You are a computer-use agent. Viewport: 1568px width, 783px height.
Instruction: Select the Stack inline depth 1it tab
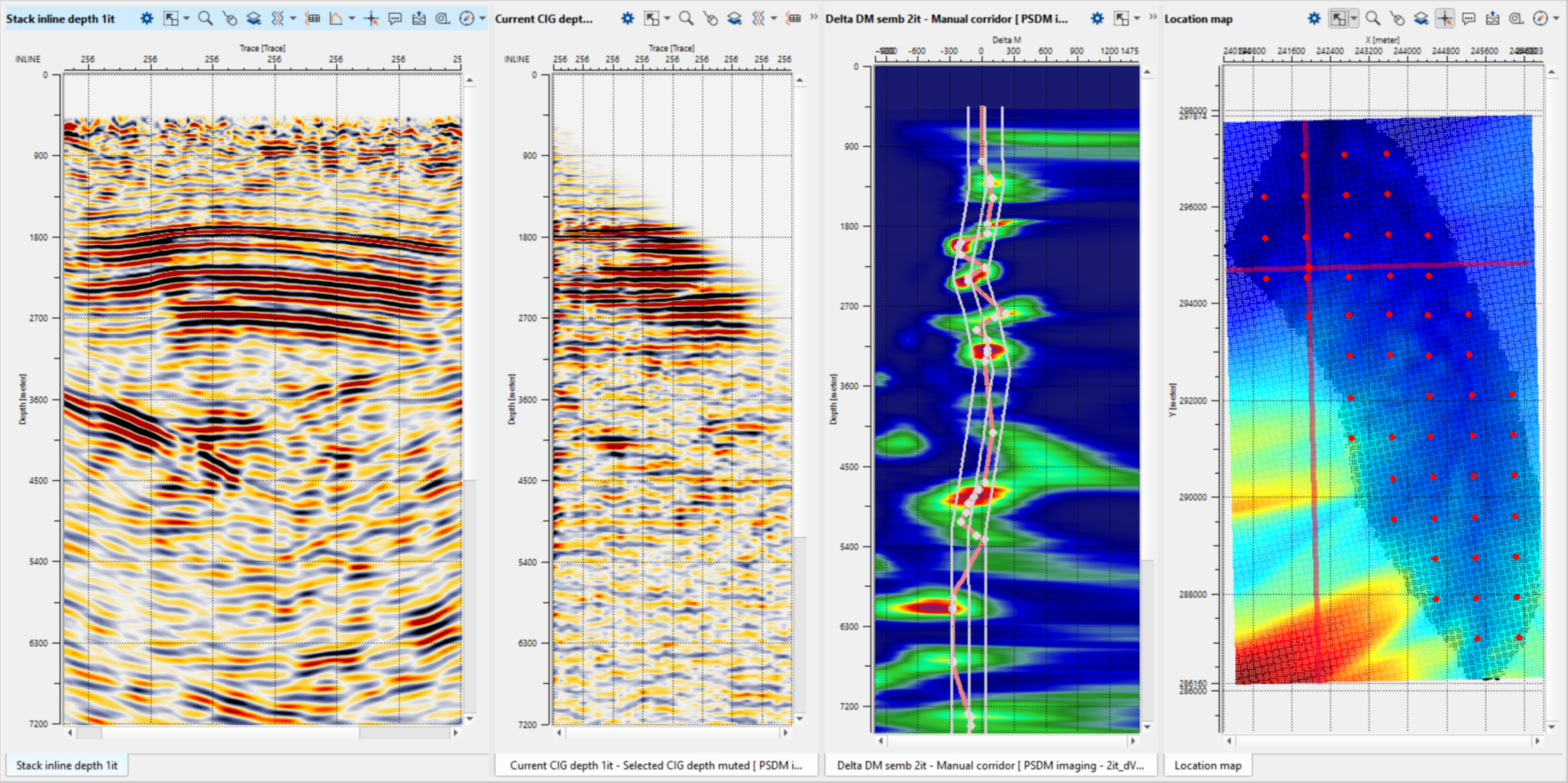click(x=66, y=765)
